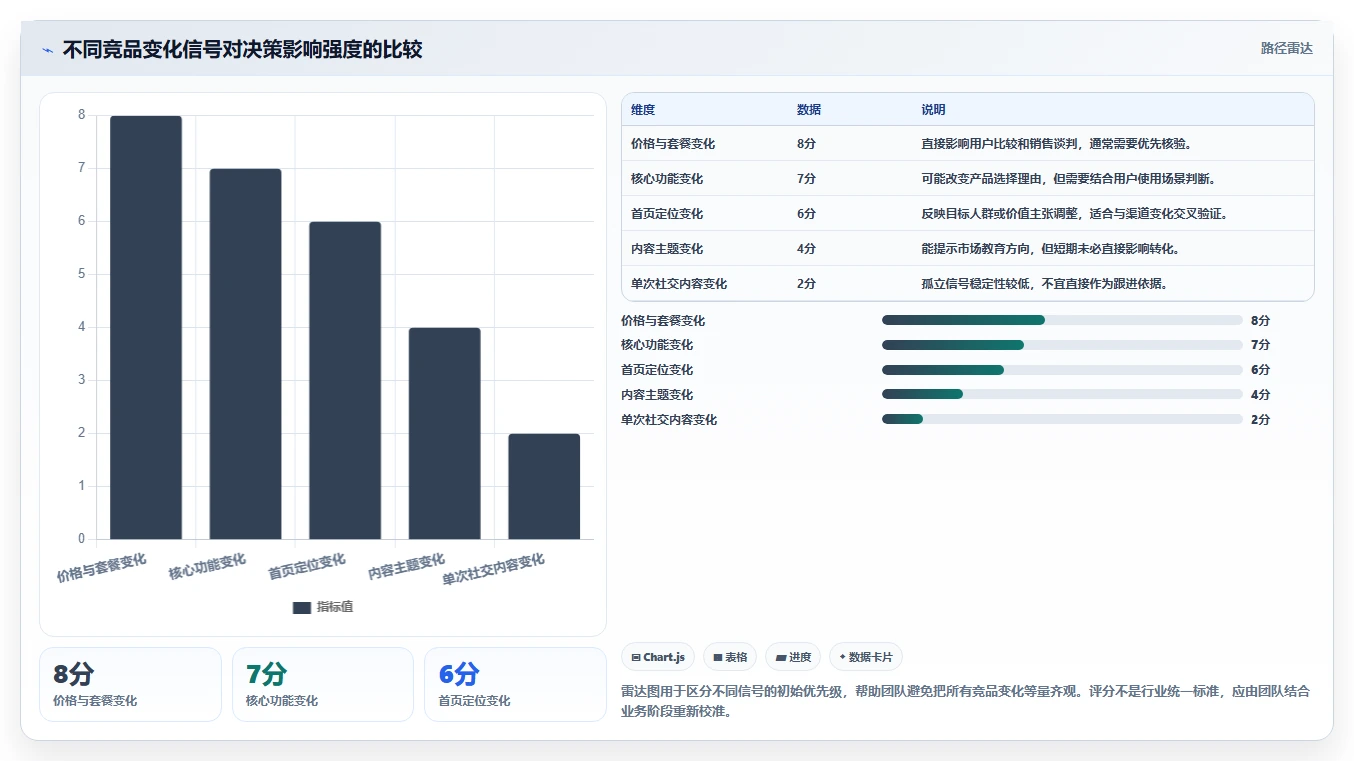Click the 单次社交内容变化 bar in the chart
Viewport: 1354px width, 761px height.
[544, 486]
